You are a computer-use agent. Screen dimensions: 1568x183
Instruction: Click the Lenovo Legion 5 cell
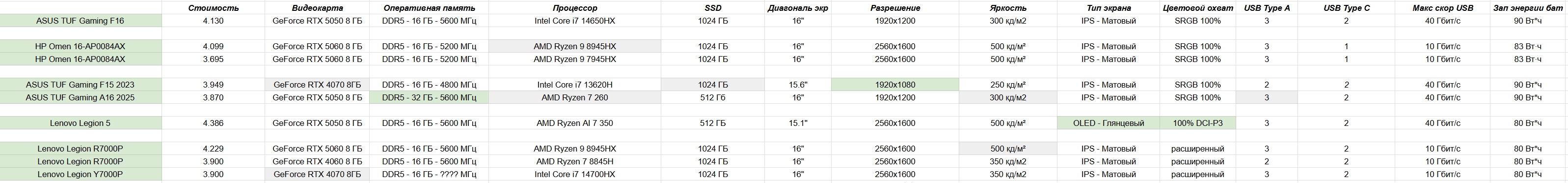click(x=81, y=123)
